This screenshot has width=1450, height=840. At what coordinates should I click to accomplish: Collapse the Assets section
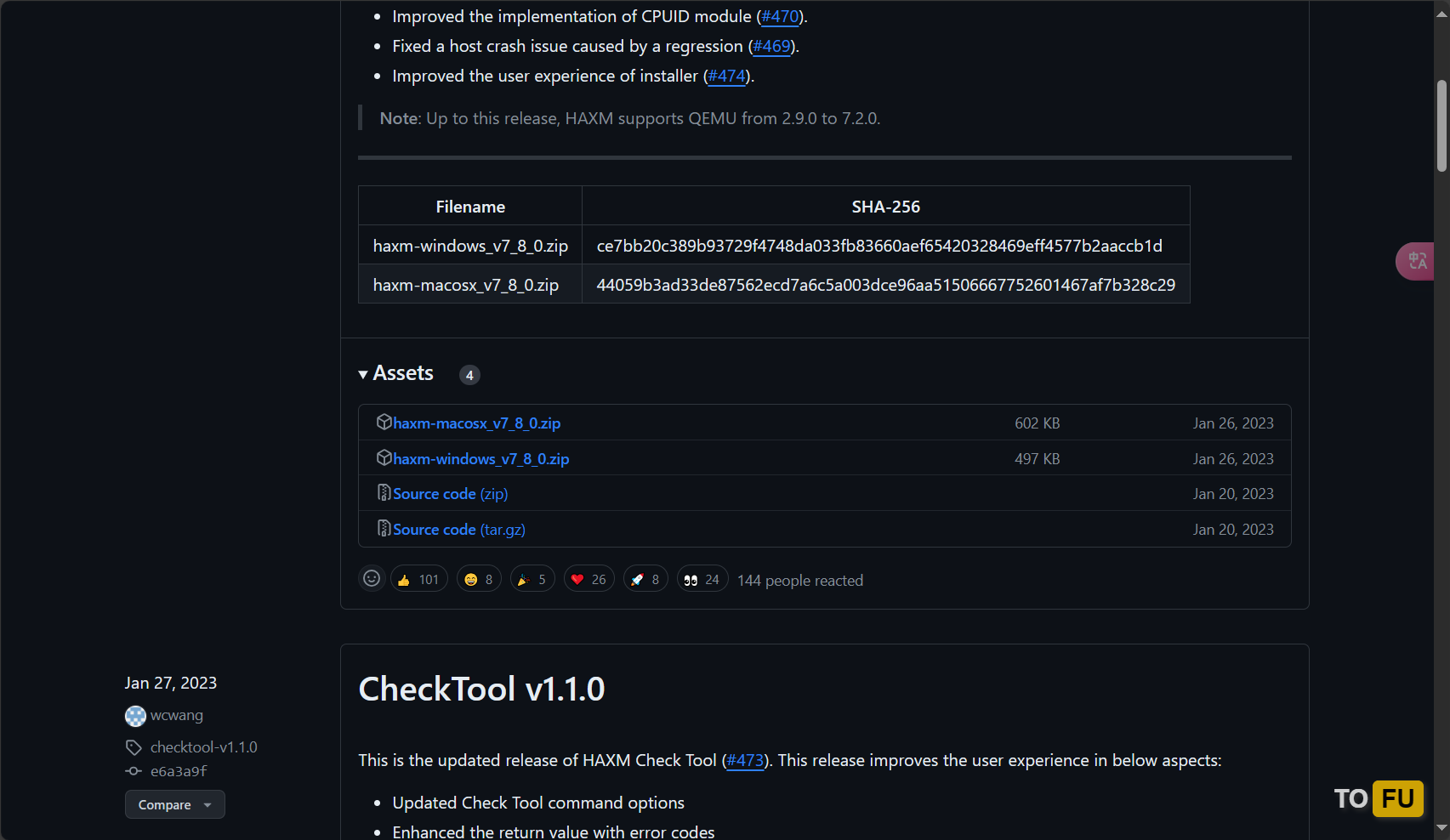[396, 373]
